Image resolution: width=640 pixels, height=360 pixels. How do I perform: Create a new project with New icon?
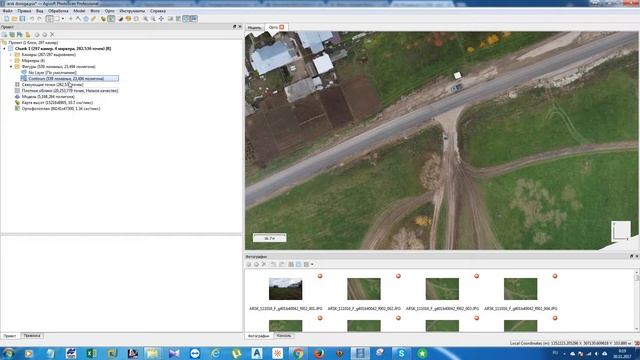(x=7, y=19)
